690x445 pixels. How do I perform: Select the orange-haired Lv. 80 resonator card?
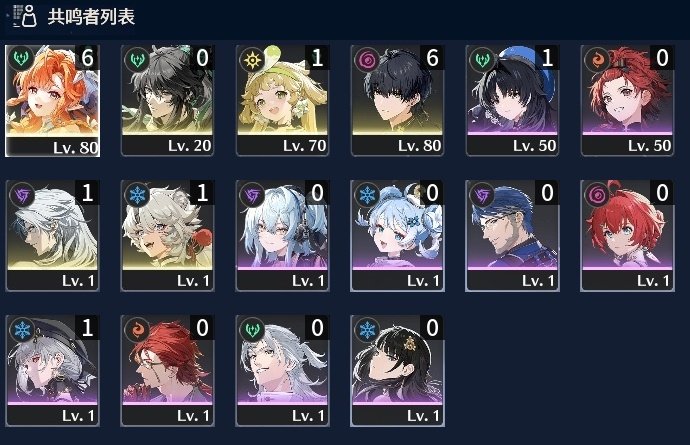click(52, 100)
